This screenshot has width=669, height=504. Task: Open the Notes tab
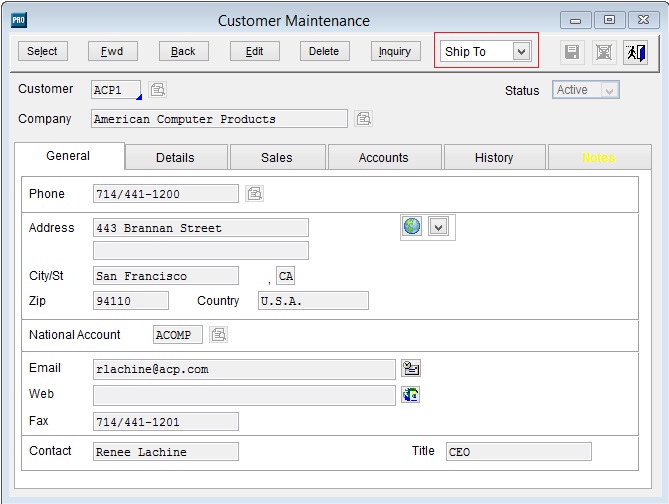[599, 157]
